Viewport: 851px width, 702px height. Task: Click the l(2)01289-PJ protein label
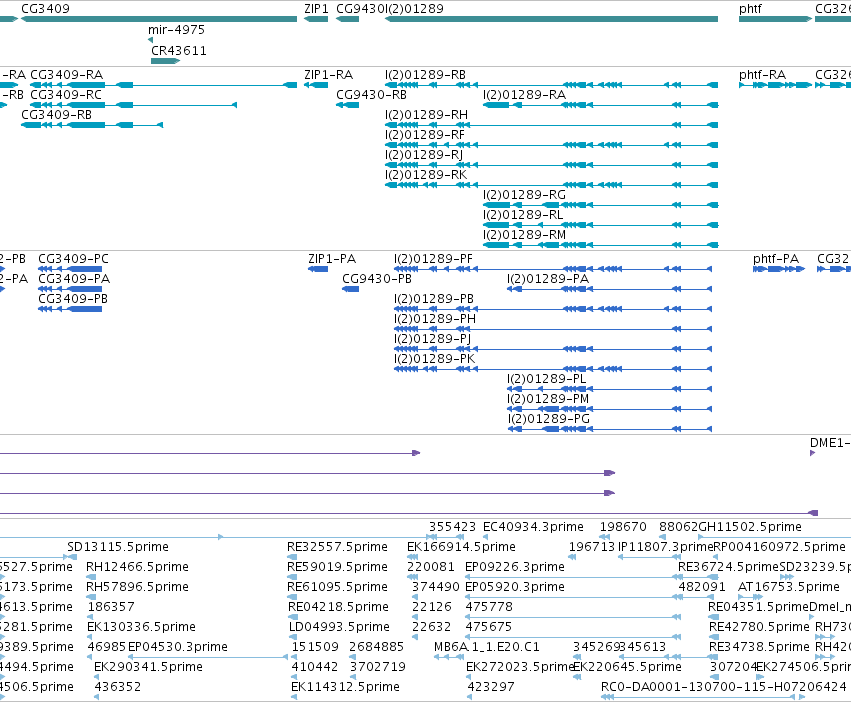point(432,339)
